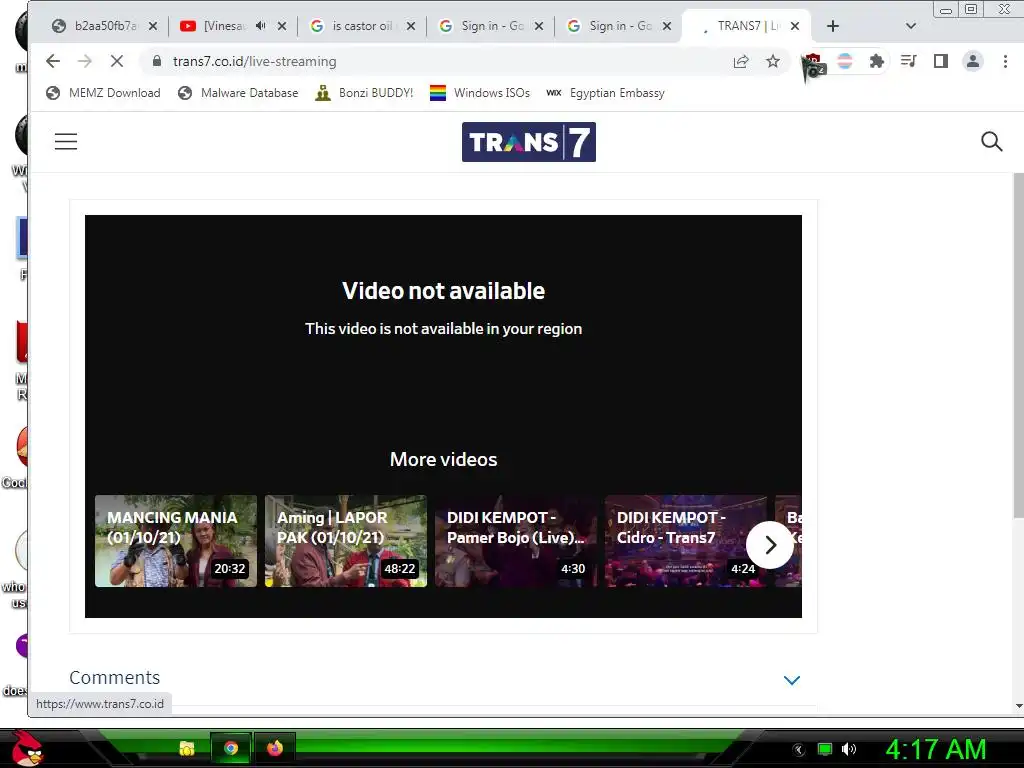Open the Chrome profile avatar
Image resolution: width=1024 pixels, height=768 pixels.
[x=972, y=61]
